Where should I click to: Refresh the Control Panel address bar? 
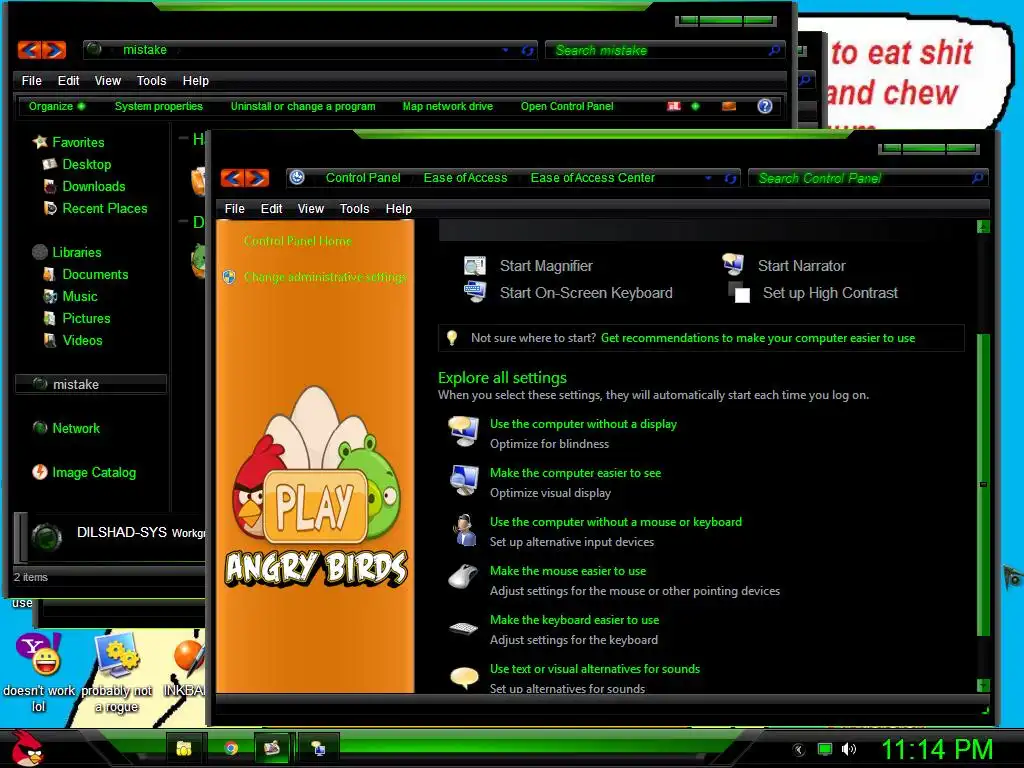[x=730, y=178]
